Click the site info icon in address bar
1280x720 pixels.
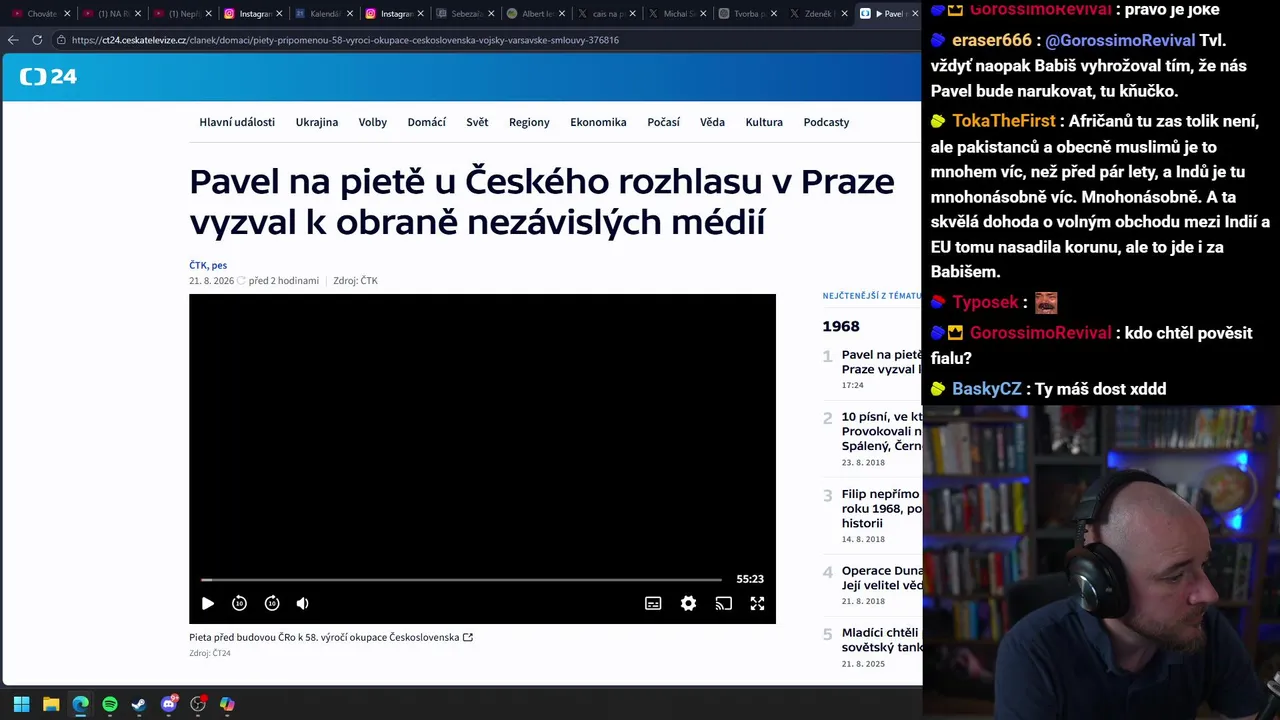click(62, 40)
